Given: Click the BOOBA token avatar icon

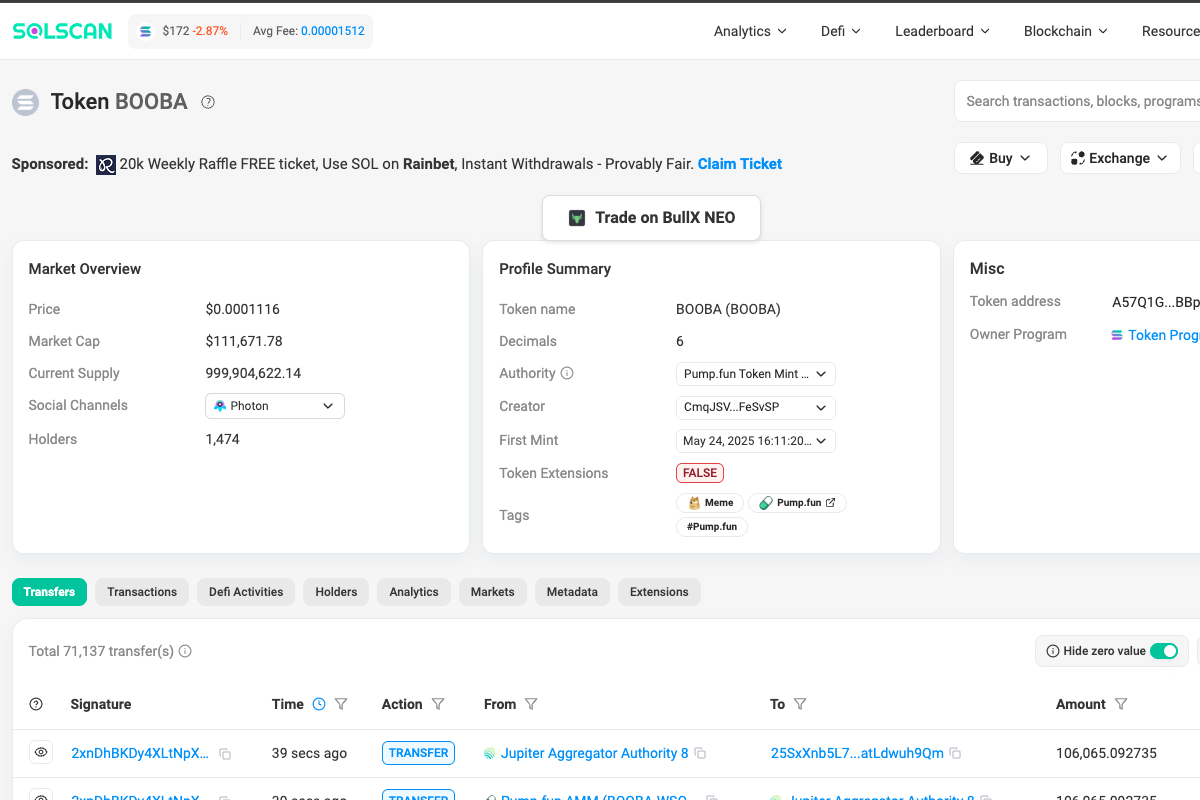Looking at the screenshot, I should point(25,102).
